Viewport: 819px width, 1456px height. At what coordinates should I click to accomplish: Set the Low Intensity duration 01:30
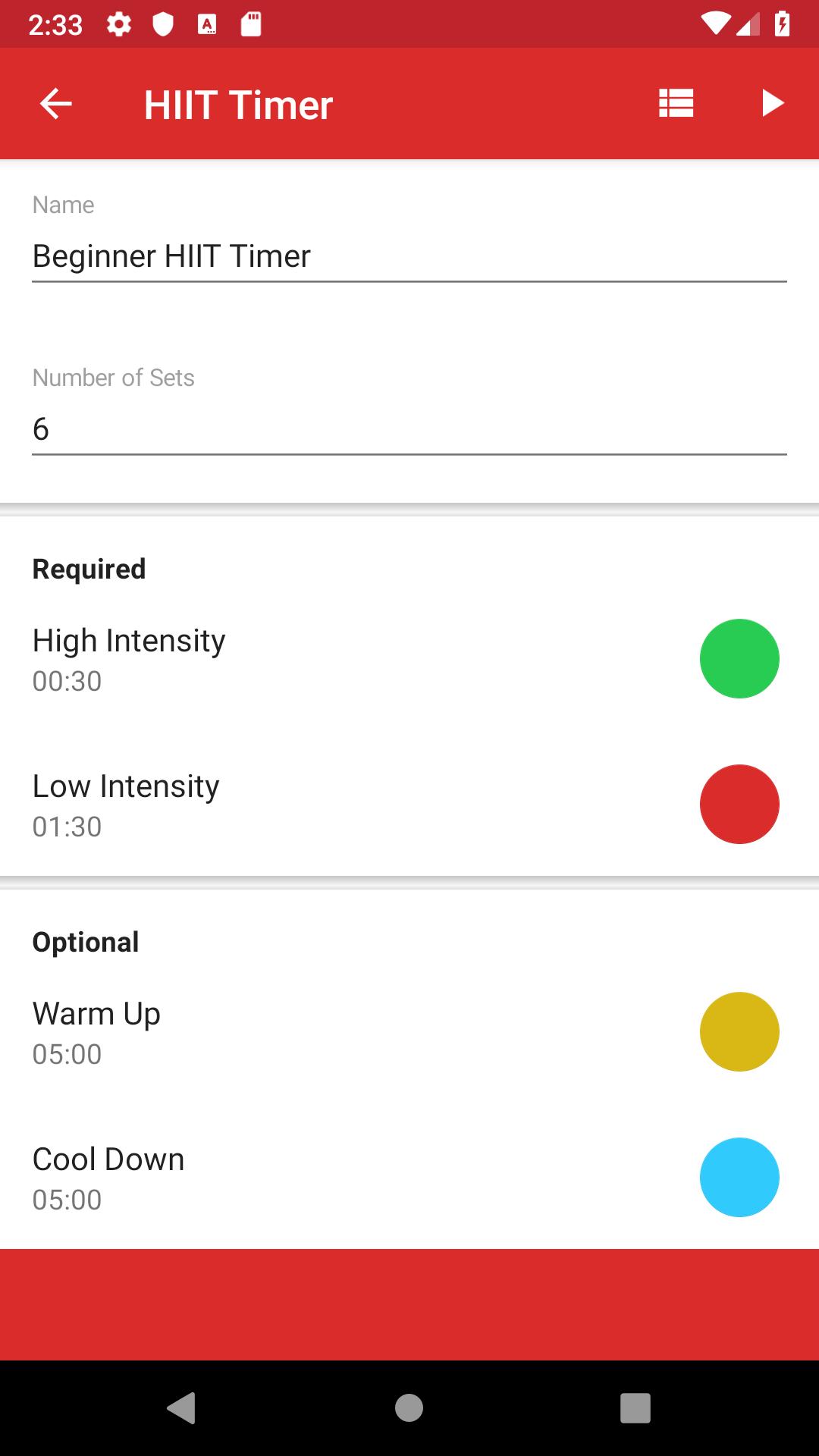tap(67, 827)
